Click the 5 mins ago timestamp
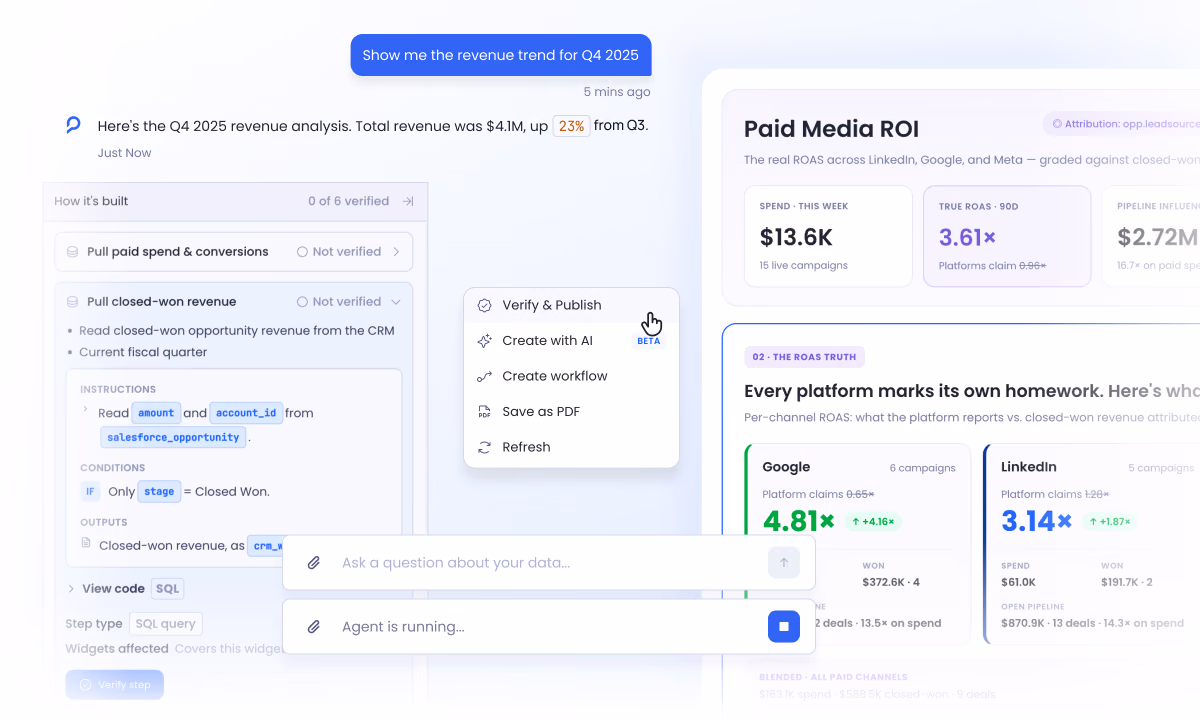 (617, 92)
